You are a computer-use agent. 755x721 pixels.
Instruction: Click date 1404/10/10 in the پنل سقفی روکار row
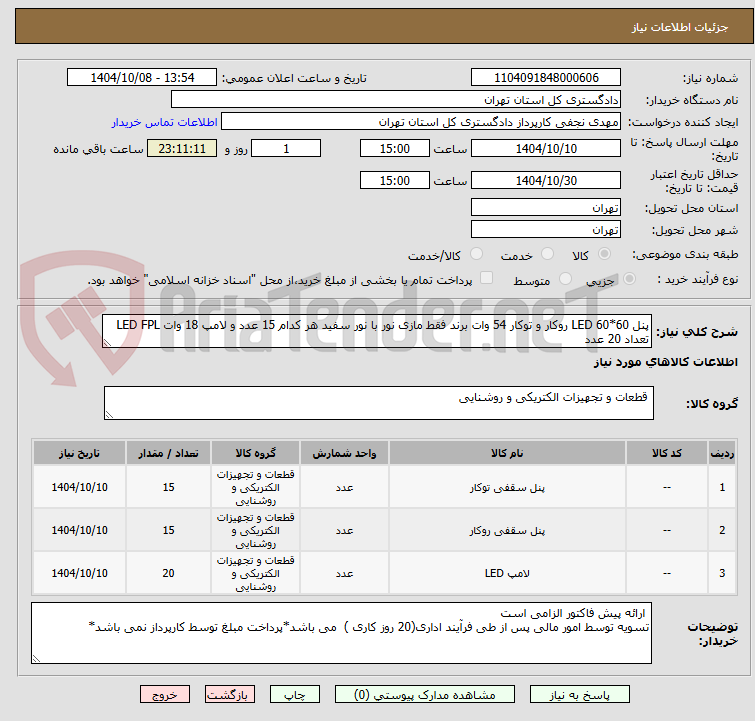click(79, 530)
